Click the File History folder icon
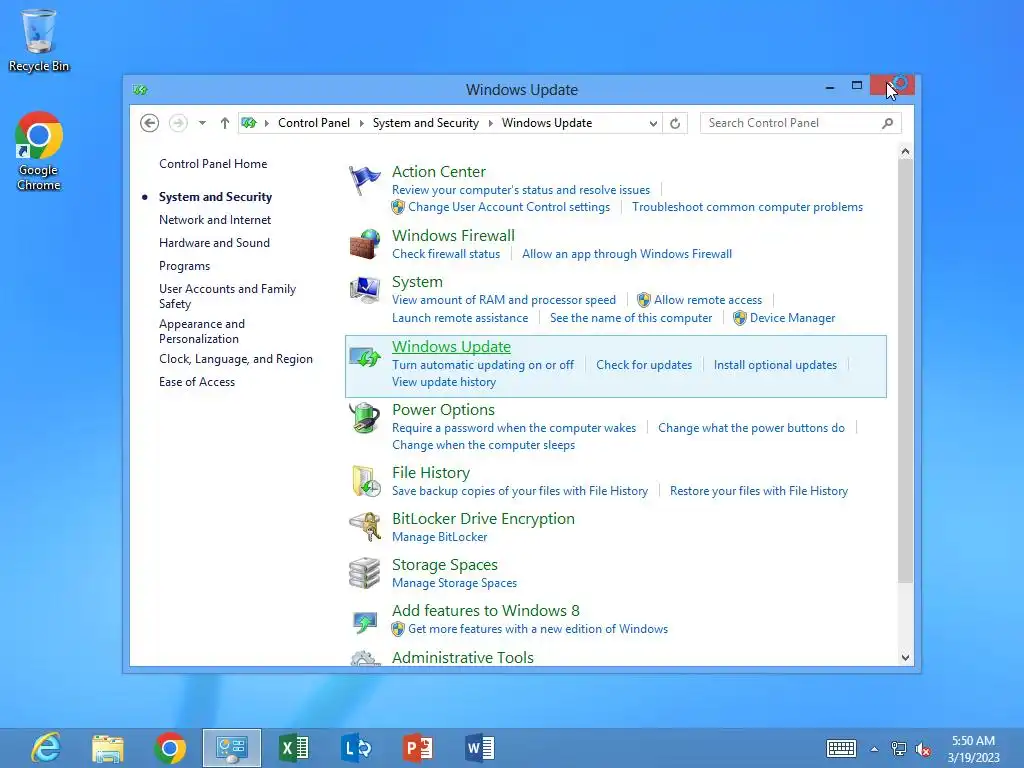1024x768 pixels. (x=365, y=481)
